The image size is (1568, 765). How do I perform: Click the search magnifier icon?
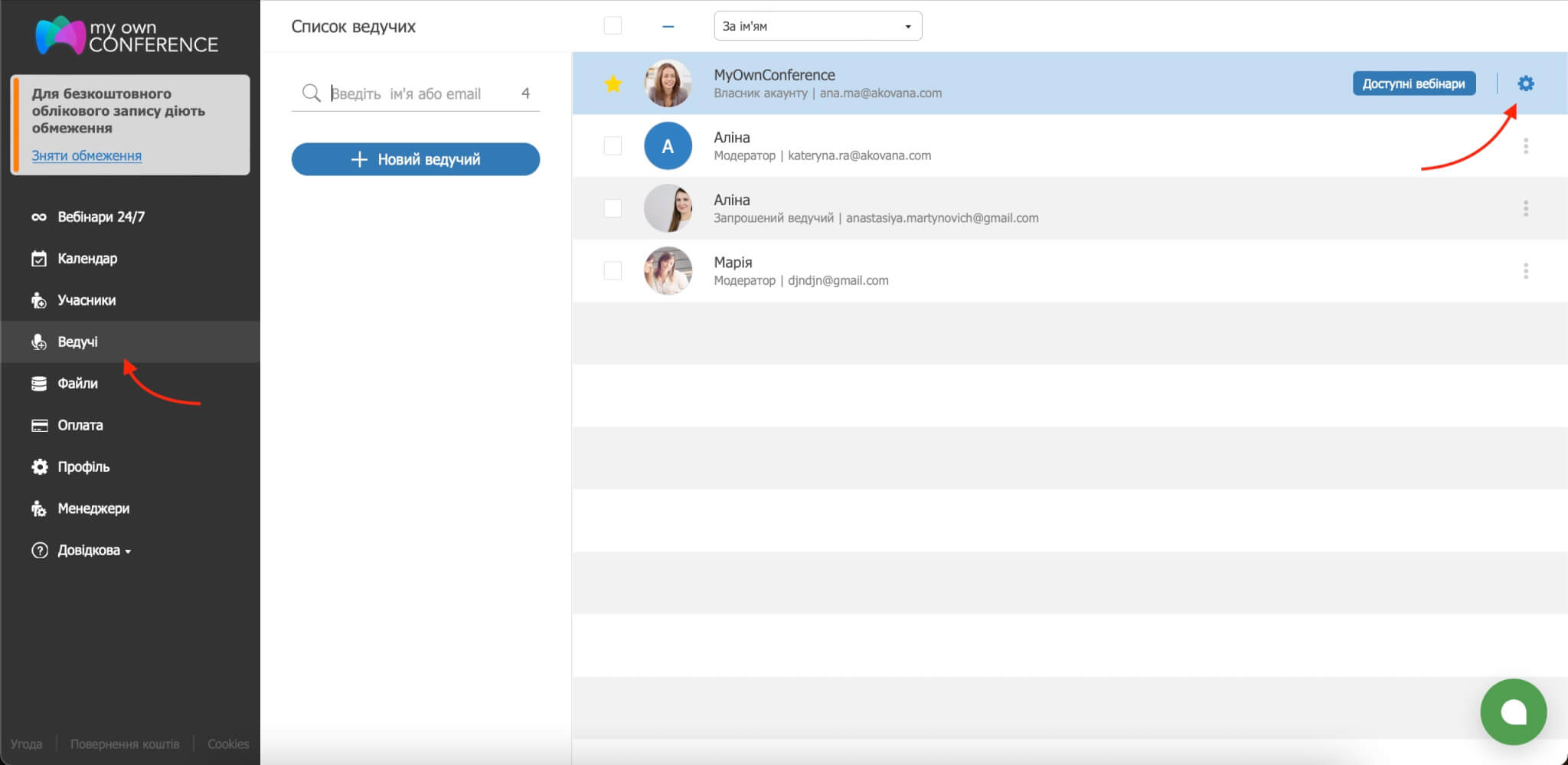click(311, 93)
